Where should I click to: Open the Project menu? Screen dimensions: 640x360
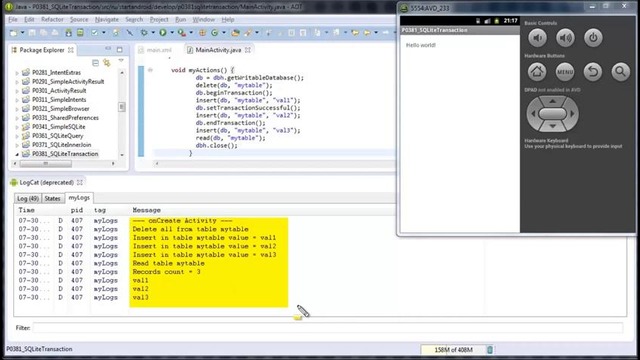[x=159, y=20]
